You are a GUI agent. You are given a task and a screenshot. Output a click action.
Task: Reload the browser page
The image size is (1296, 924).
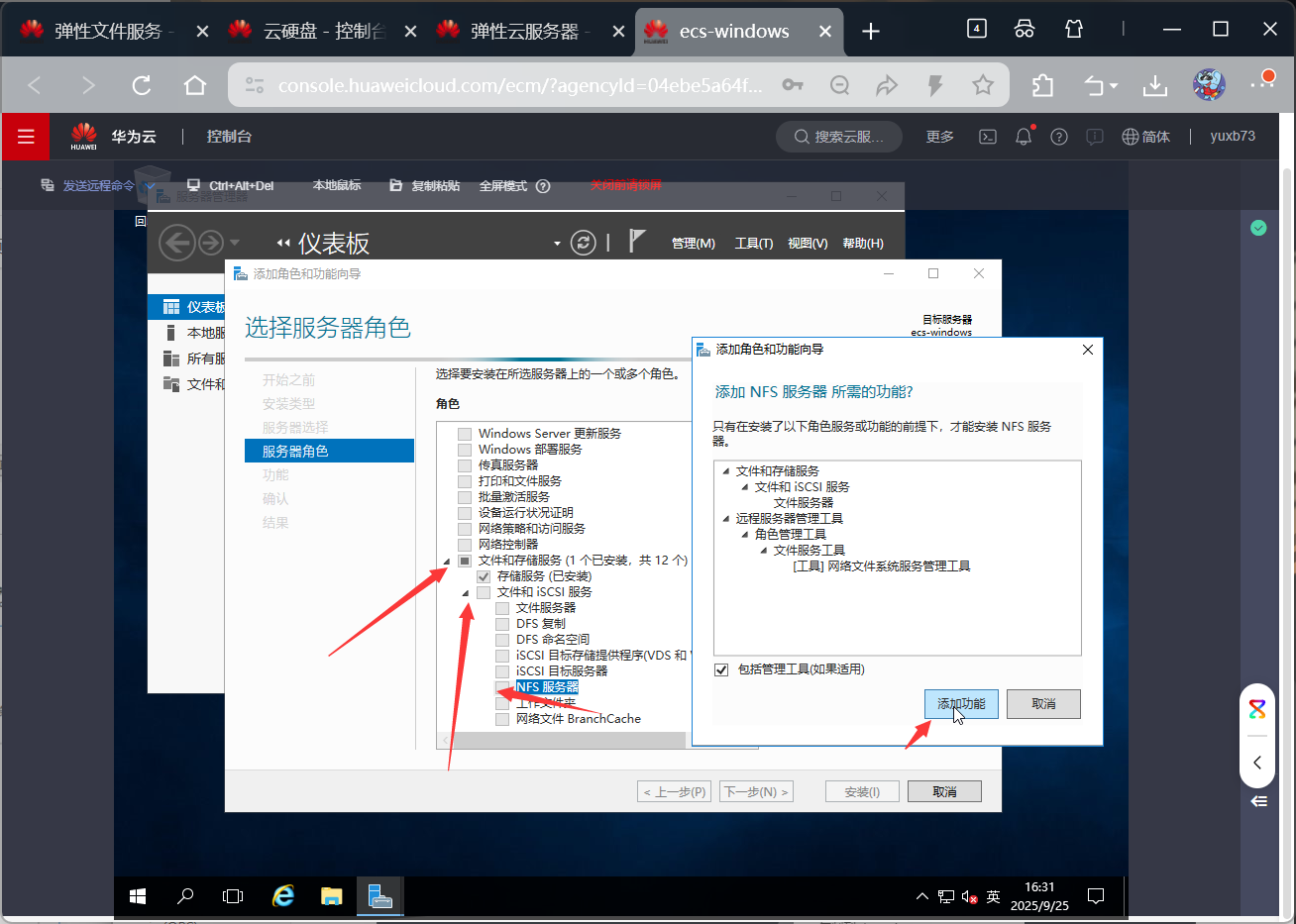click(x=142, y=85)
